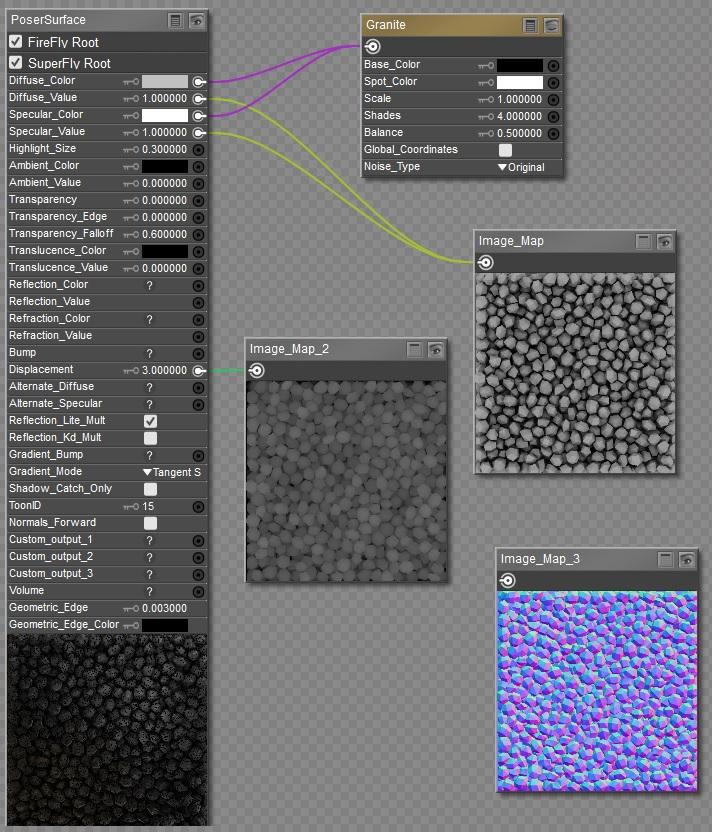Open Granite Noise_Type Original dropdown
The width and height of the screenshot is (712, 832).
click(521, 167)
